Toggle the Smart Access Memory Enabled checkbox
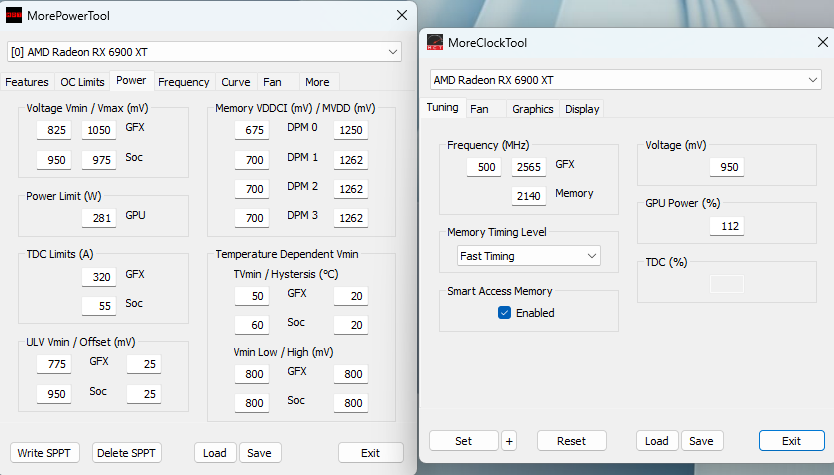 [504, 313]
